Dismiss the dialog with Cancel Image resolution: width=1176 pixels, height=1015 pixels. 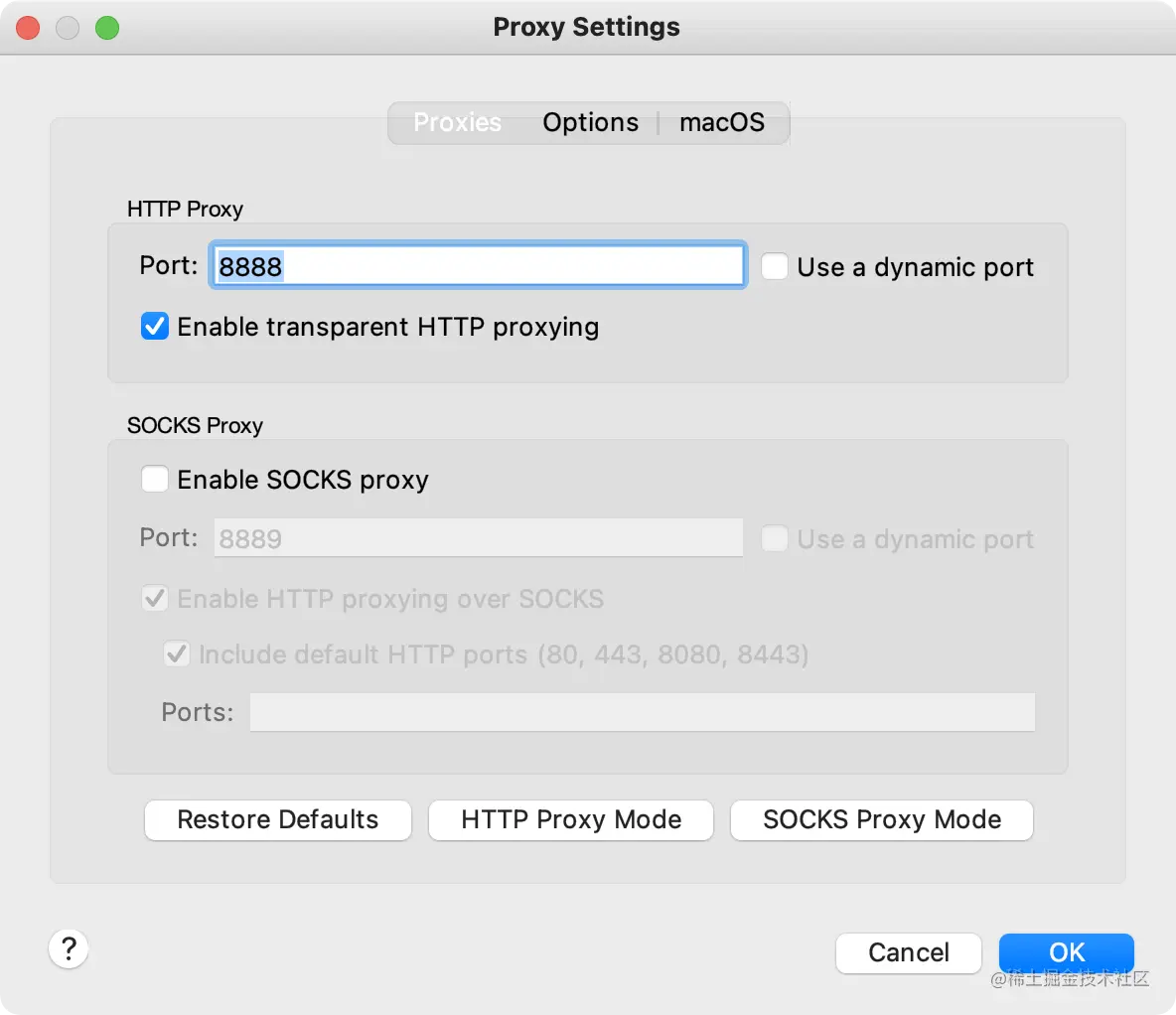pos(908,952)
